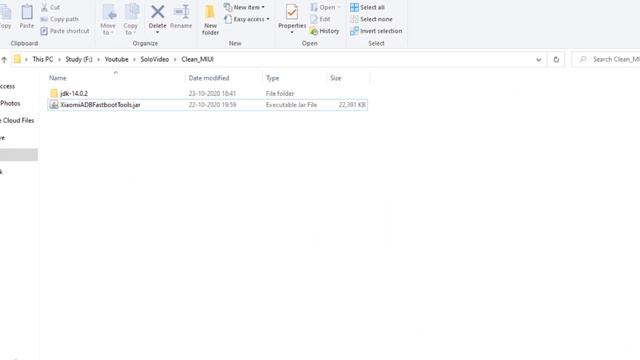Select XiaomiADBFastbootTools.jar file
This screenshot has width=640, height=360.
tap(100, 105)
